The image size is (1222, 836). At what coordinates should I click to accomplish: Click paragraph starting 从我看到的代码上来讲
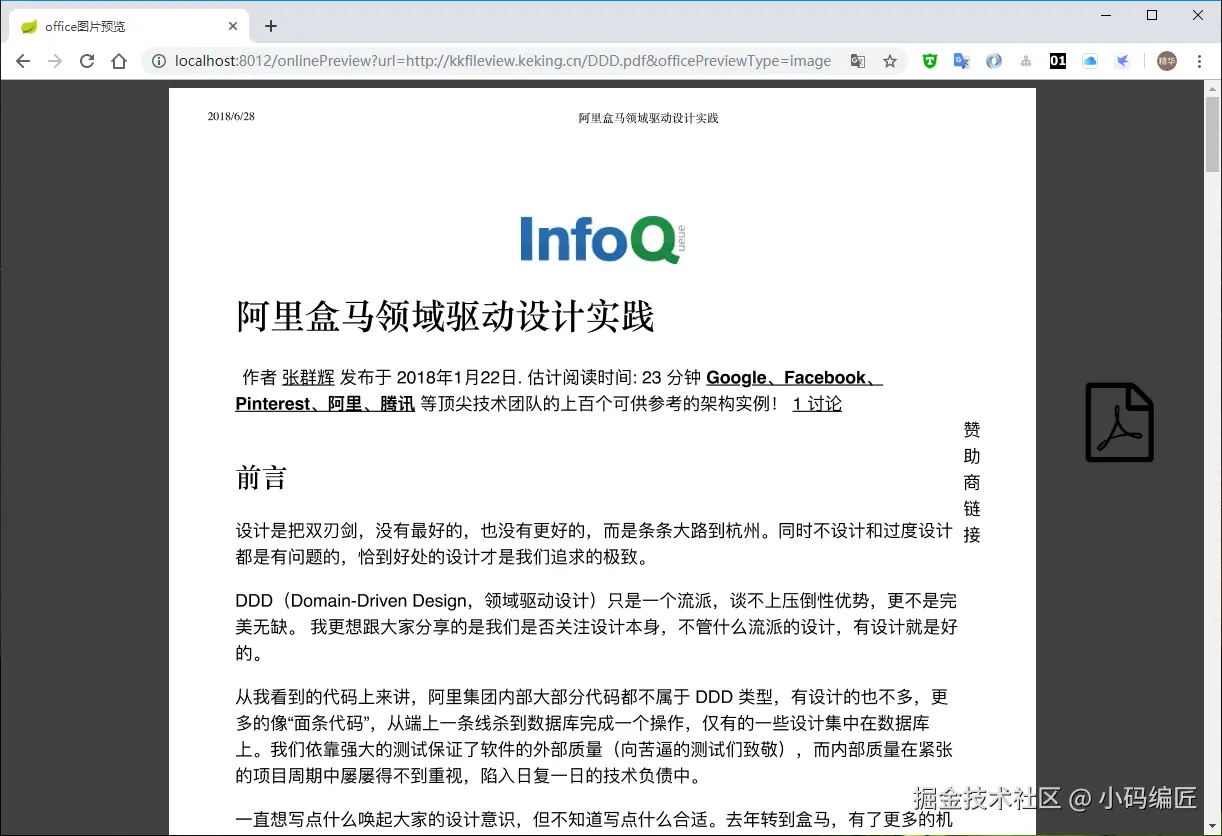click(x=592, y=736)
